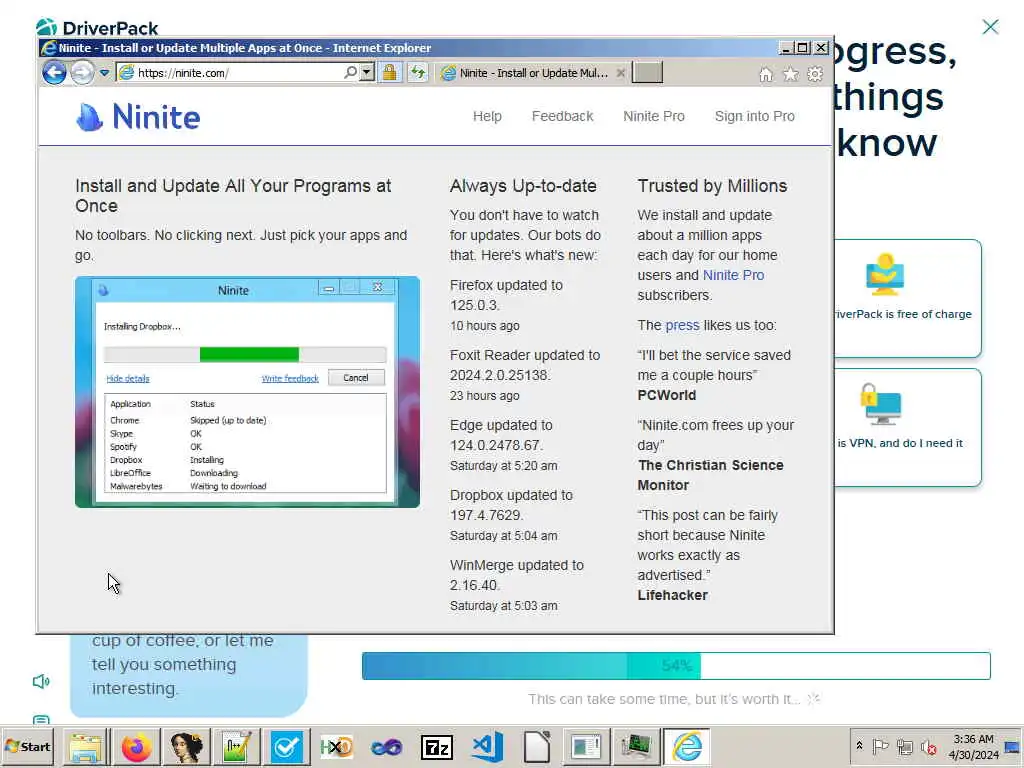
Task: Open the blue infinity-loop app in the taskbar
Action: pyautogui.click(x=386, y=746)
